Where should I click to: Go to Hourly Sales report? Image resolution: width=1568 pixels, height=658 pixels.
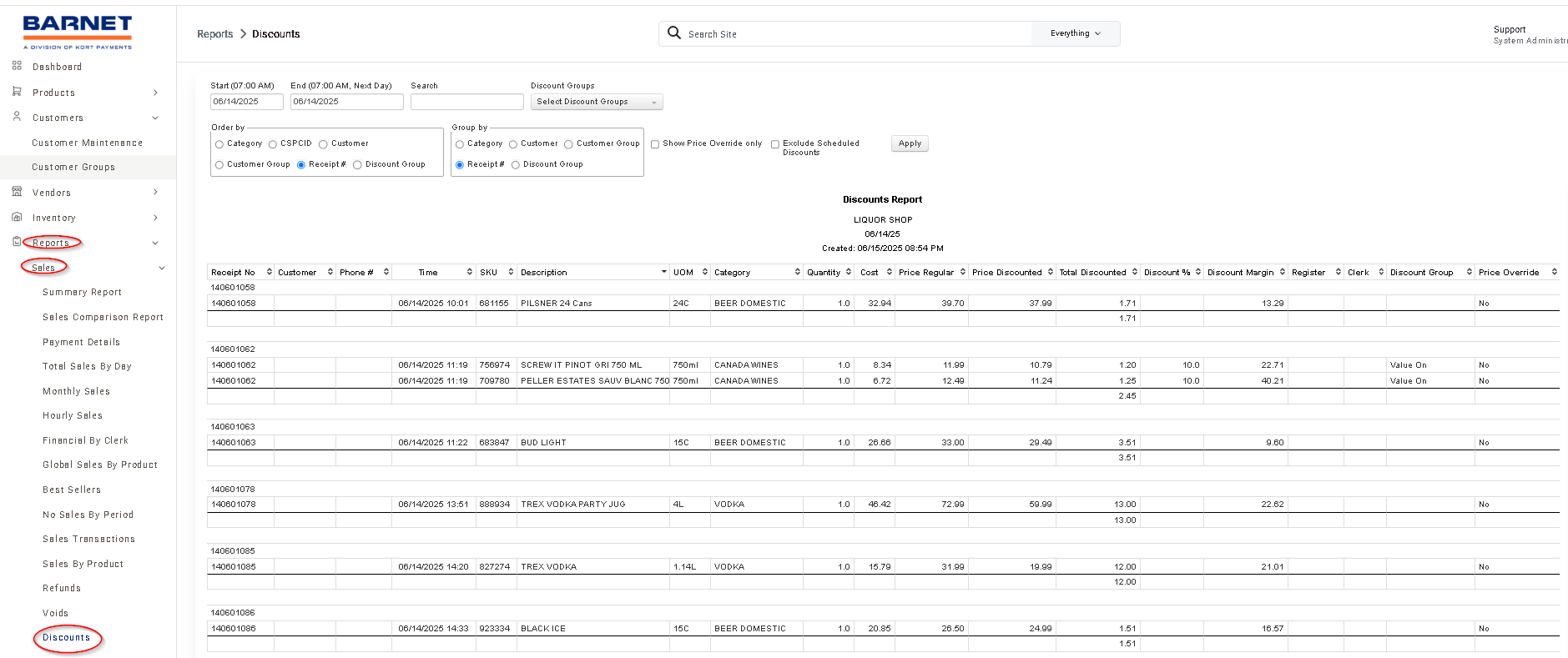click(73, 415)
